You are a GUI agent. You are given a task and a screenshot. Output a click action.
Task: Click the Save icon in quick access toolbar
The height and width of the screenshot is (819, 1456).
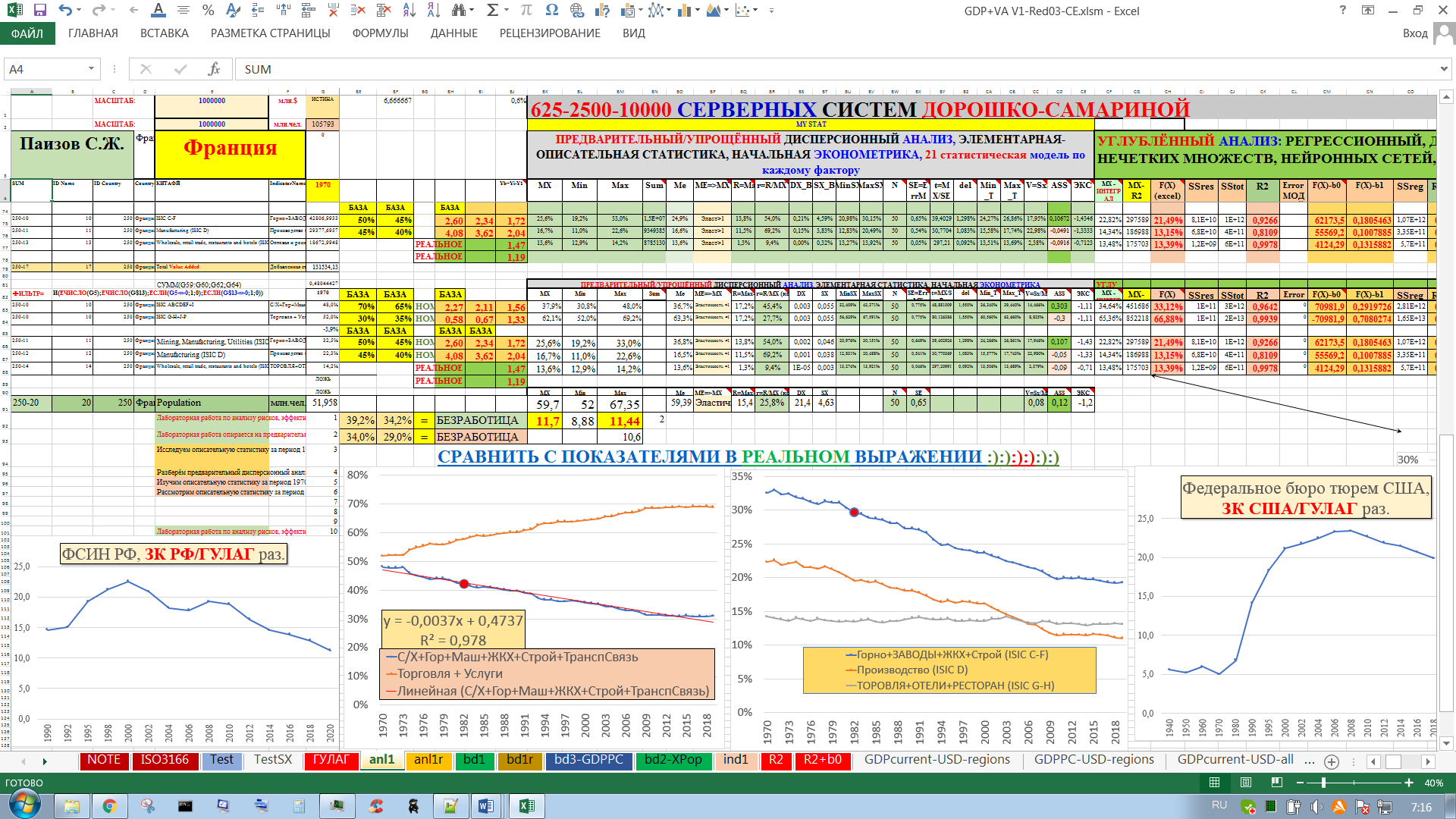(x=40, y=11)
